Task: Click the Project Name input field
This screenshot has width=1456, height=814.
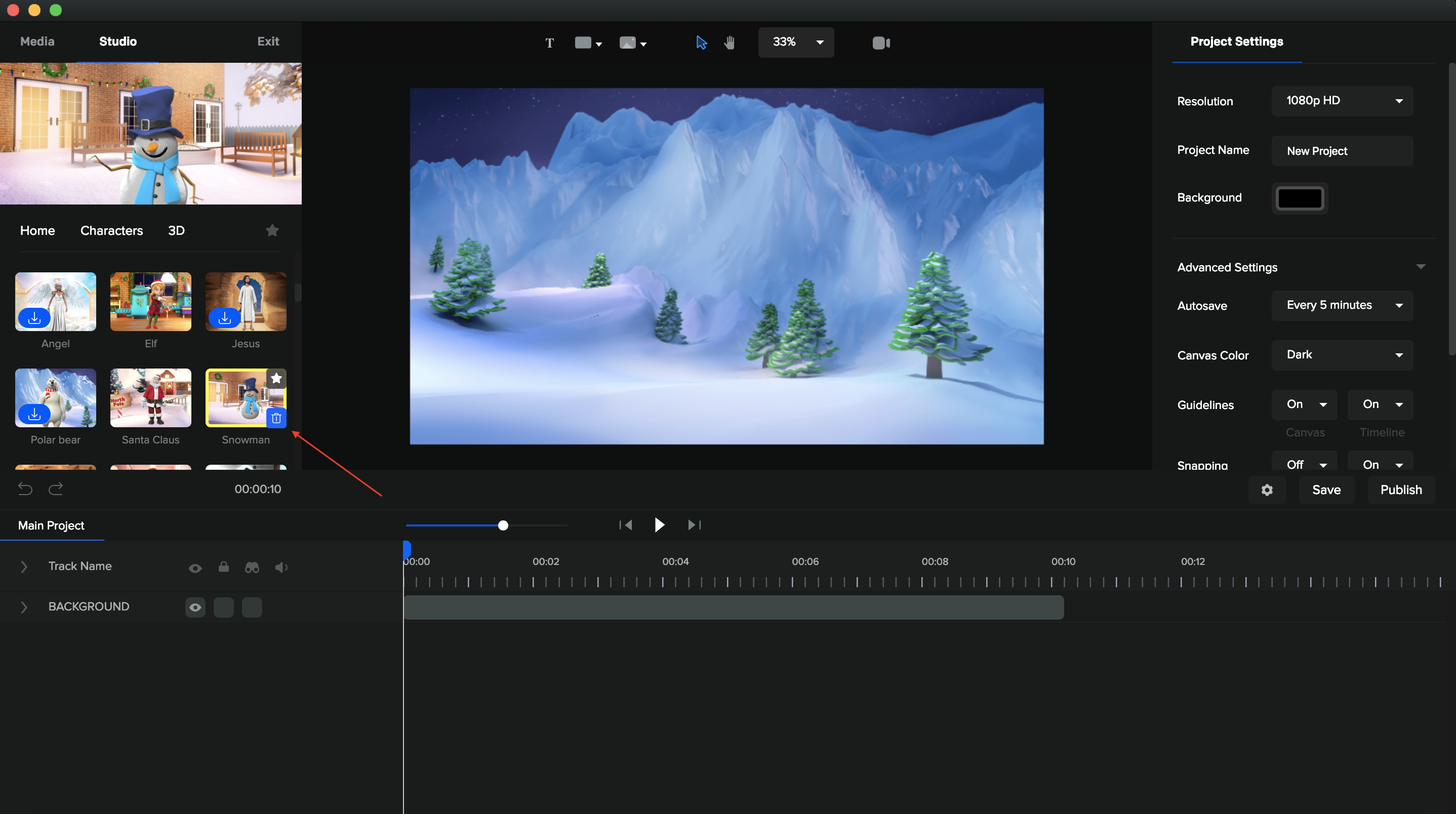Action: pos(1343,151)
